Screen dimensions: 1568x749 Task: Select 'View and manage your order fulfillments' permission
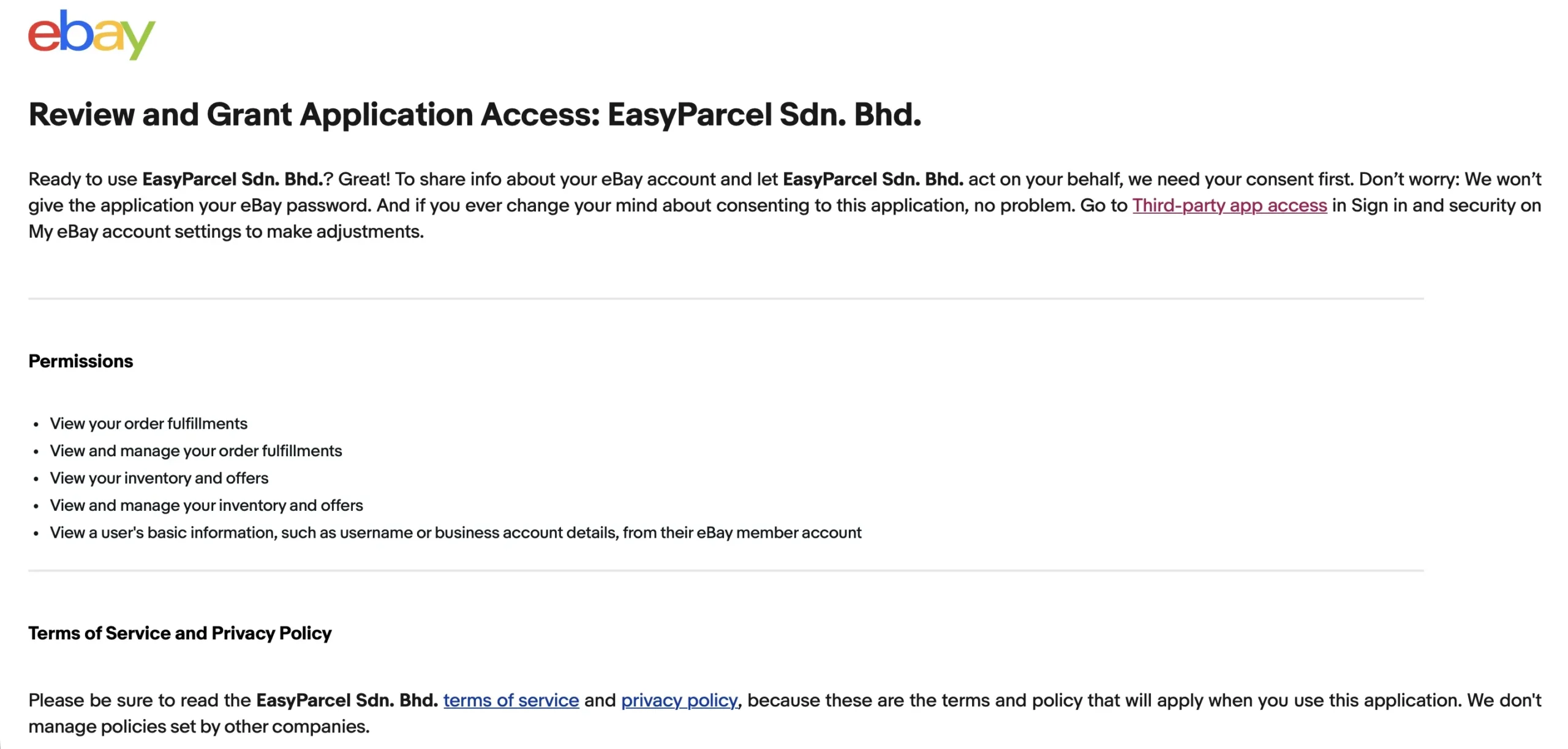coord(196,451)
